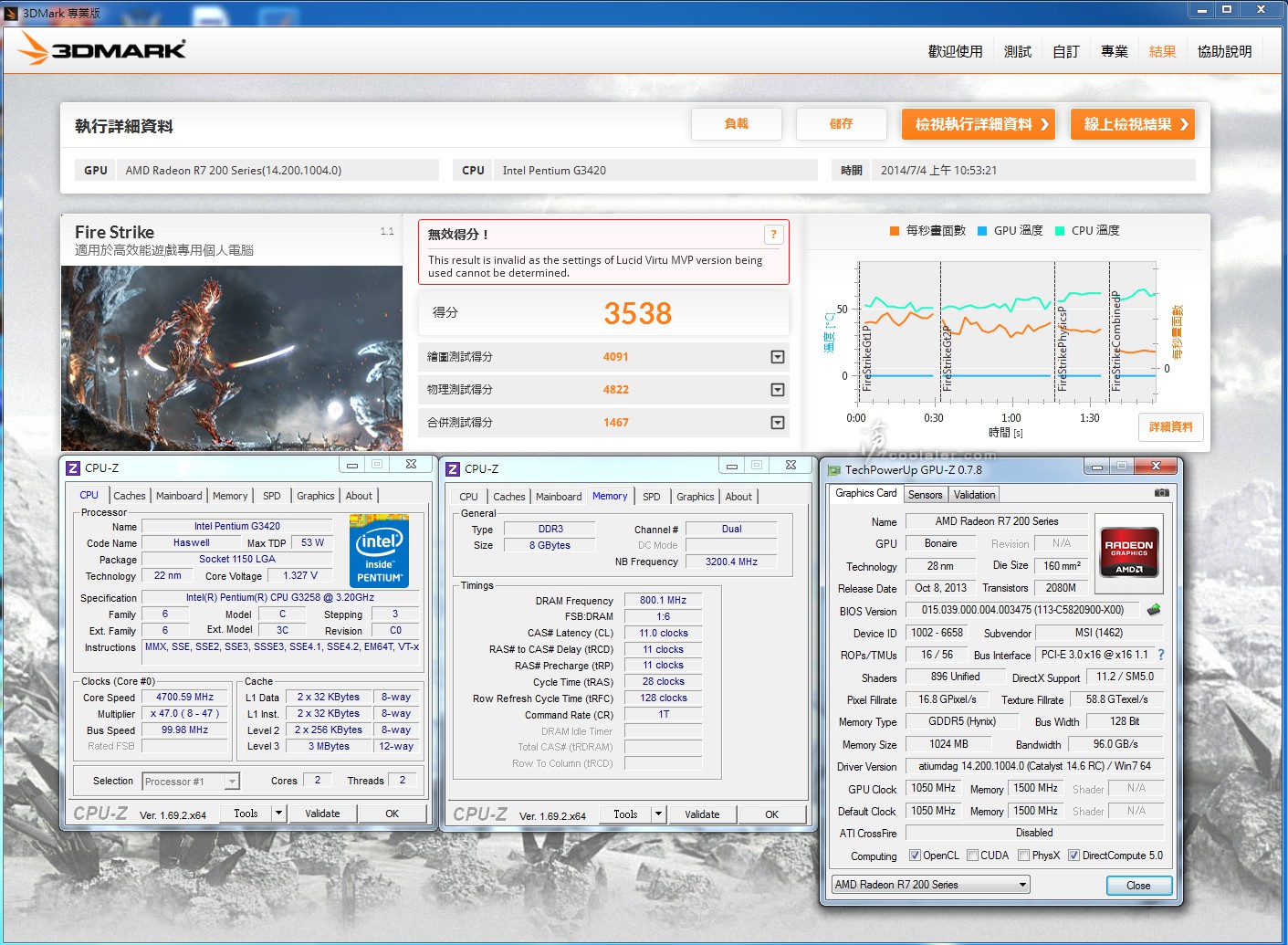The height and width of the screenshot is (945, 1288).
Task: Click the orange frames-per-second legend square
Action: click(895, 231)
